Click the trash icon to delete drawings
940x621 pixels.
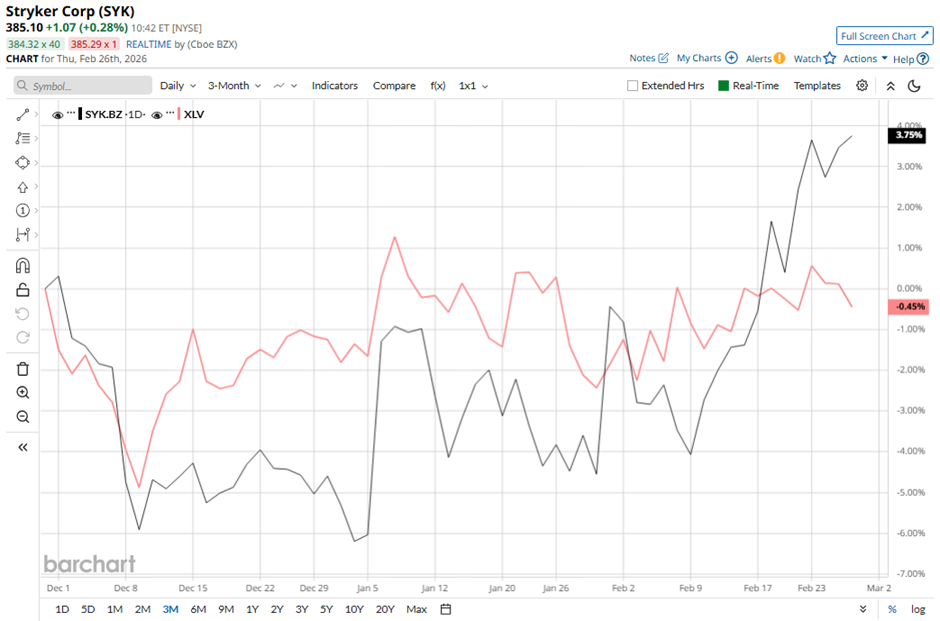tap(22, 369)
